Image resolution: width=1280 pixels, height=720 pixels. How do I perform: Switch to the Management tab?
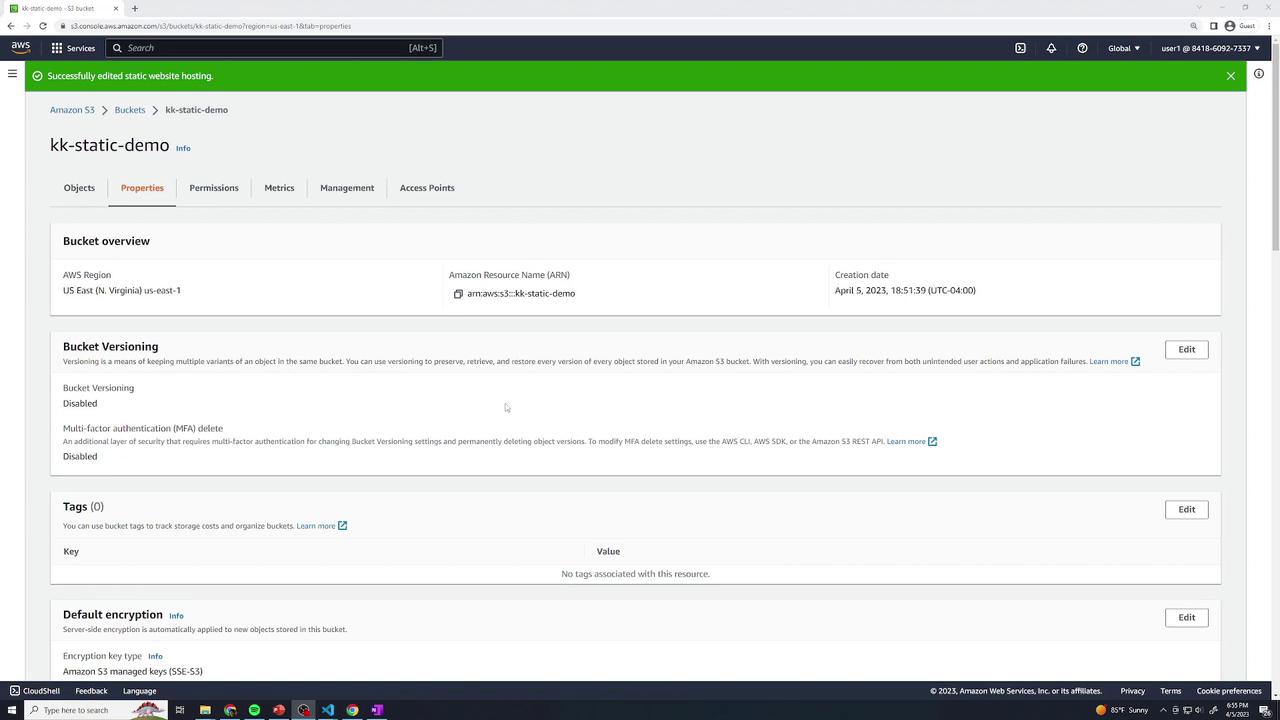[x=347, y=188]
